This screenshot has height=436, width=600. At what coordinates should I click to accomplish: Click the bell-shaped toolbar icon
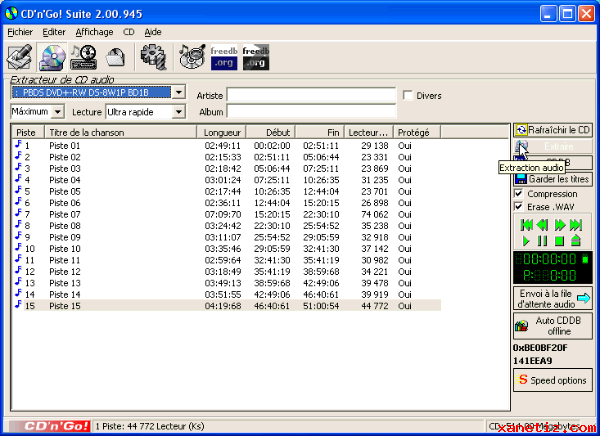pyautogui.click(x=116, y=57)
